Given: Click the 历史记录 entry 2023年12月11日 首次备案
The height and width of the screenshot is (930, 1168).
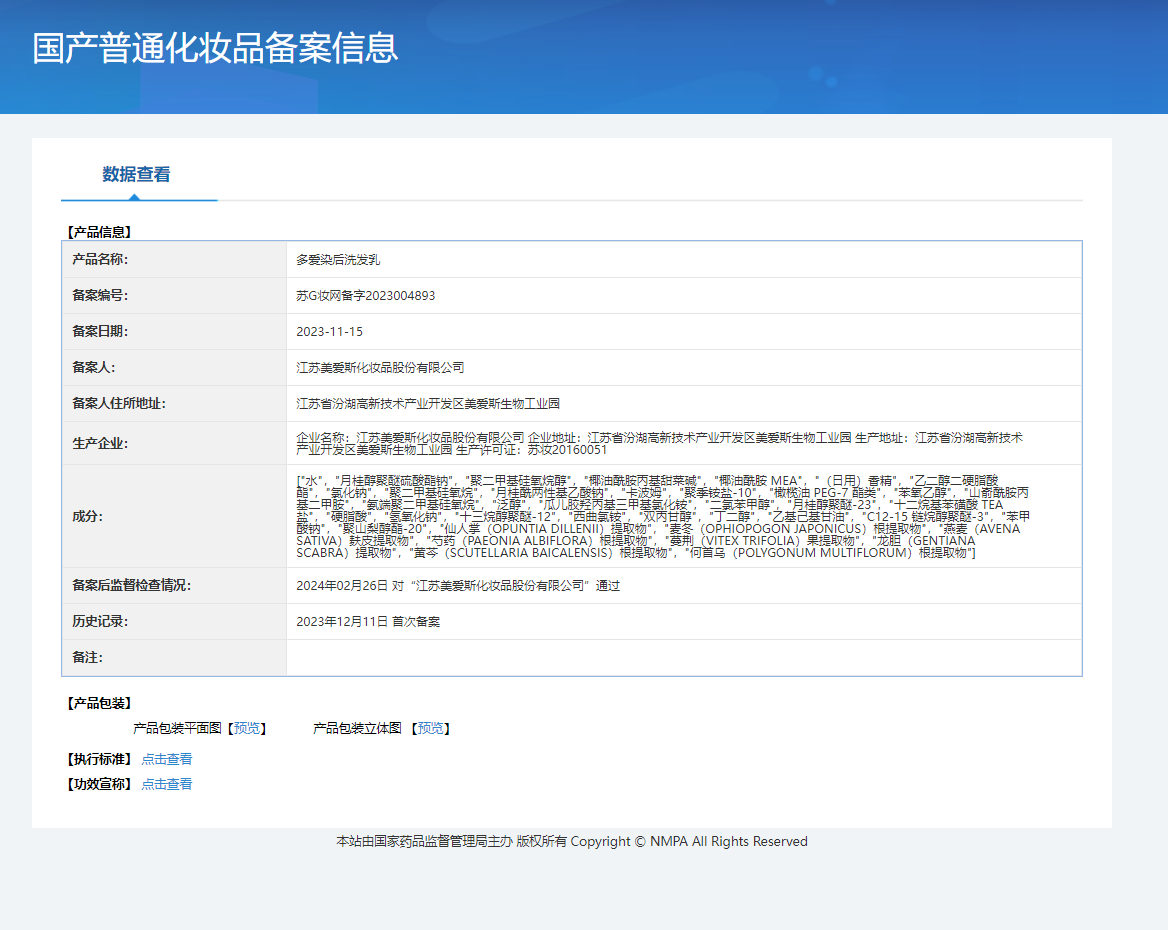Looking at the screenshot, I should point(368,622).
